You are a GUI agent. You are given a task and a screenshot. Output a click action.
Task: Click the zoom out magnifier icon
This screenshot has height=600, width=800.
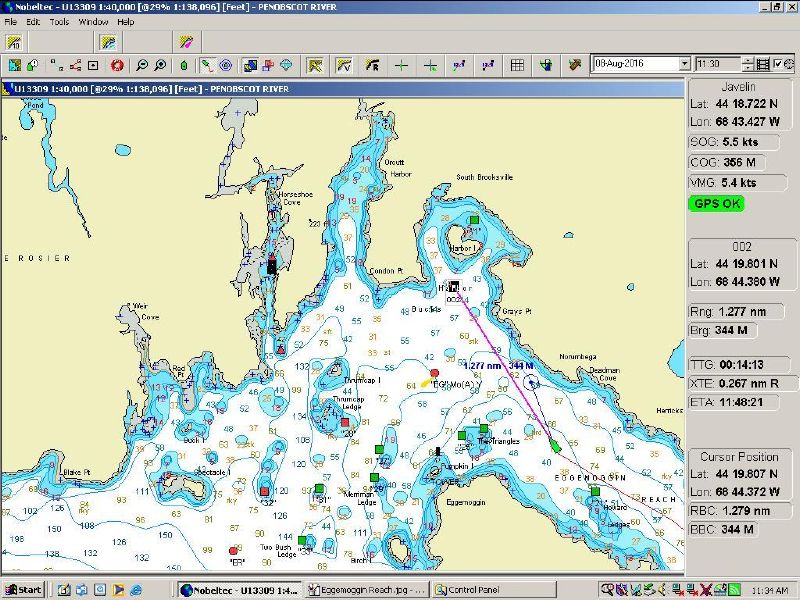[142, 65]
